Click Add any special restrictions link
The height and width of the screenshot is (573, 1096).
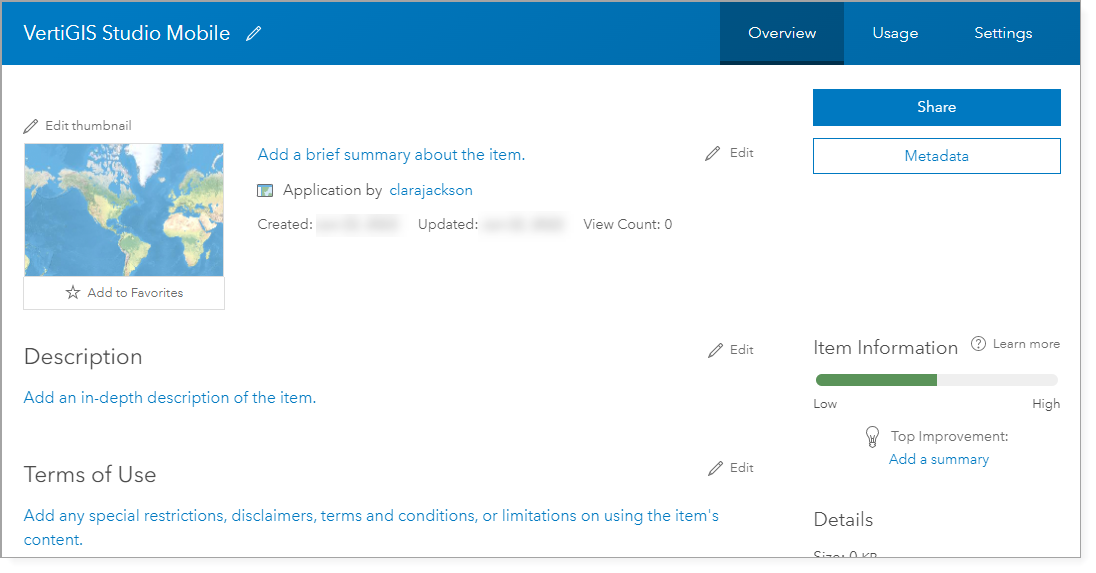(371, 528)
